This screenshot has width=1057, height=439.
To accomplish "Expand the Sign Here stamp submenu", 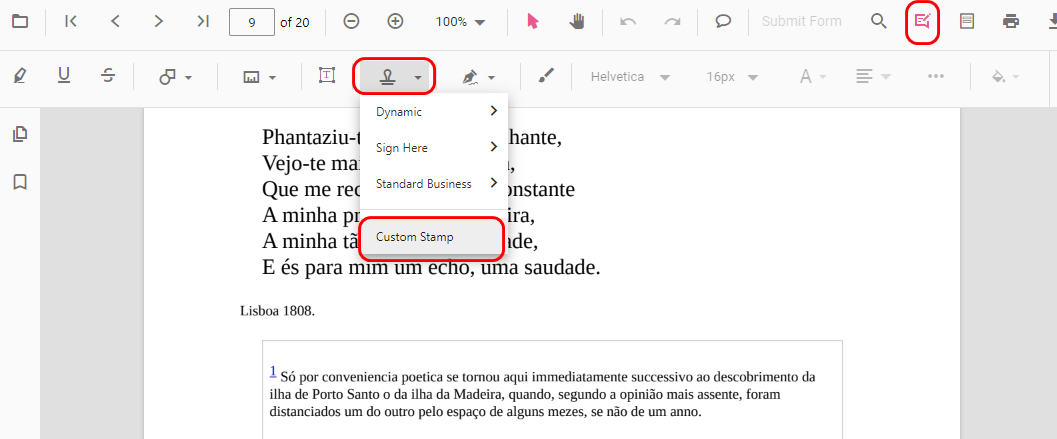I will [x=434, y=147].
